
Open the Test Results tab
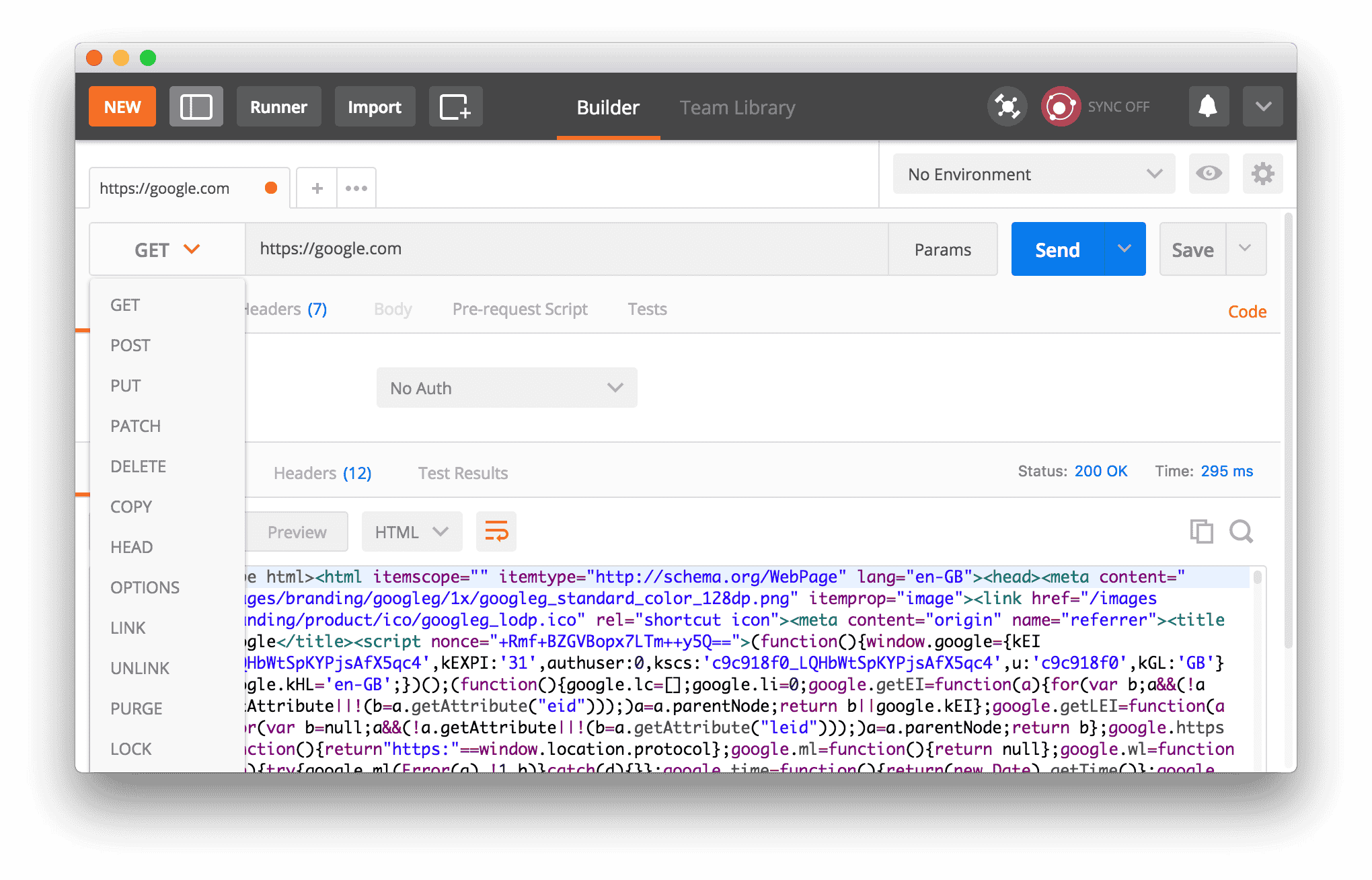tap(463, 473)
